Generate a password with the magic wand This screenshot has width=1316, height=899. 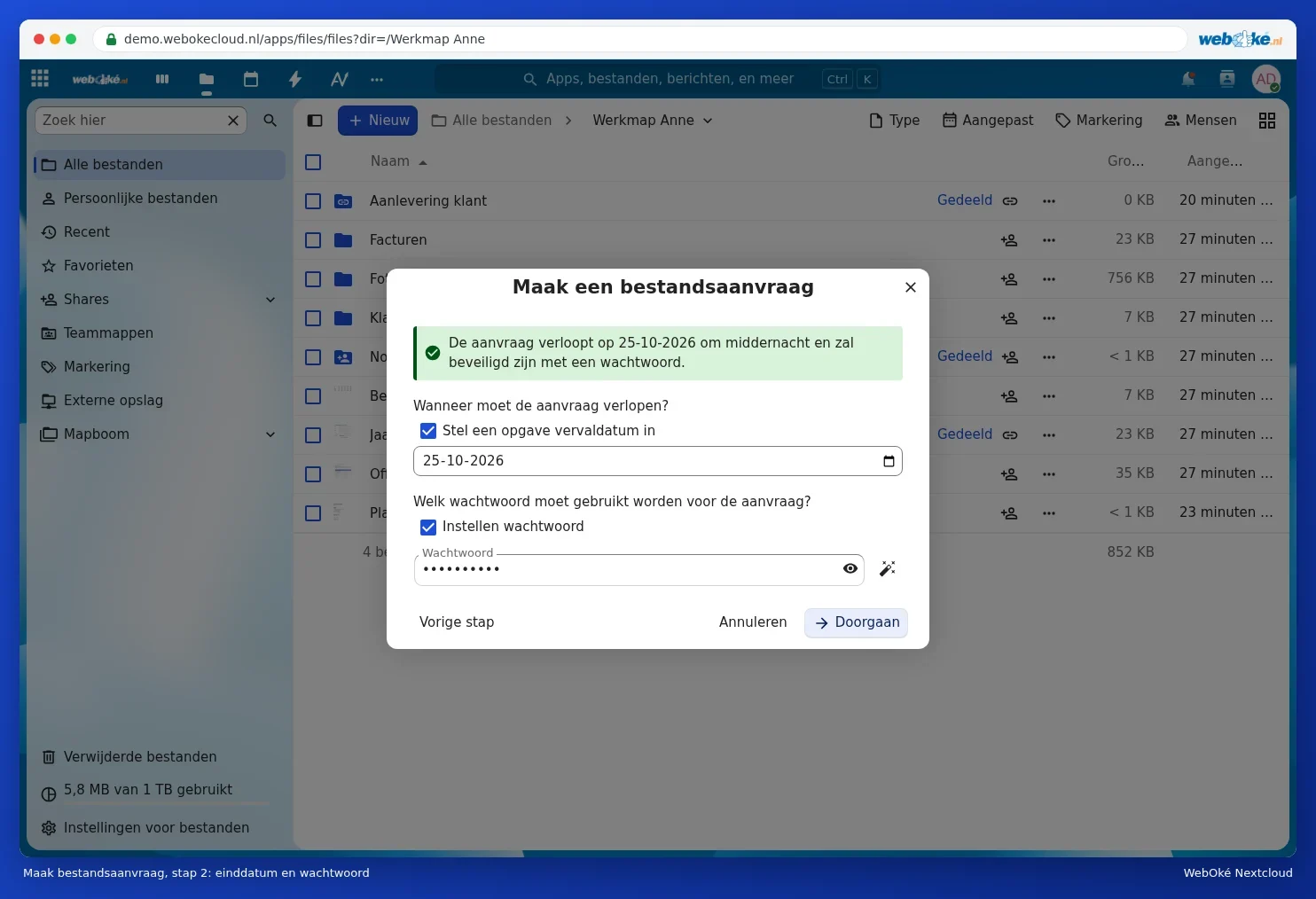(x=888, y=568)
